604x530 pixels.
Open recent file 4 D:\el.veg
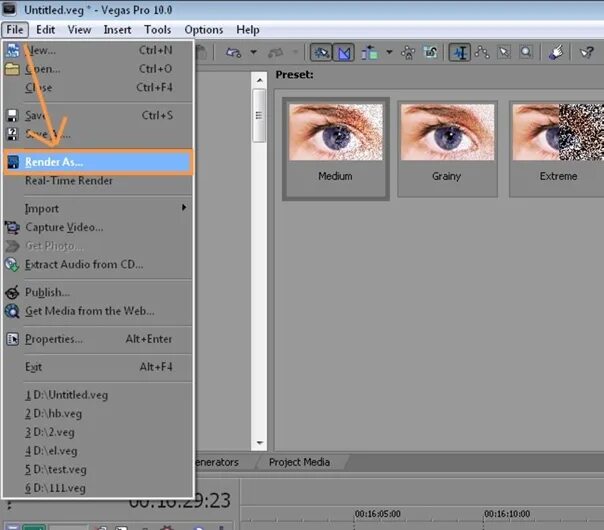(98, 451)
